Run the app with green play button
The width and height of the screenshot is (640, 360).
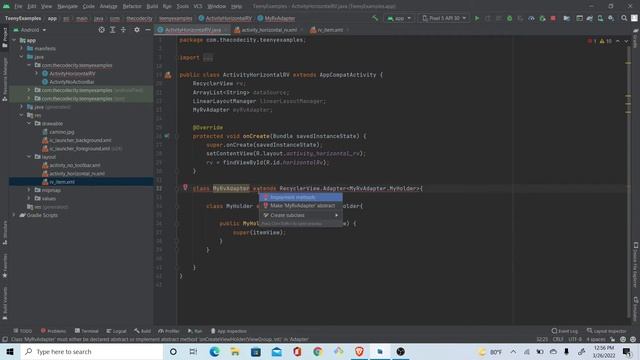[x=477, y=18]
